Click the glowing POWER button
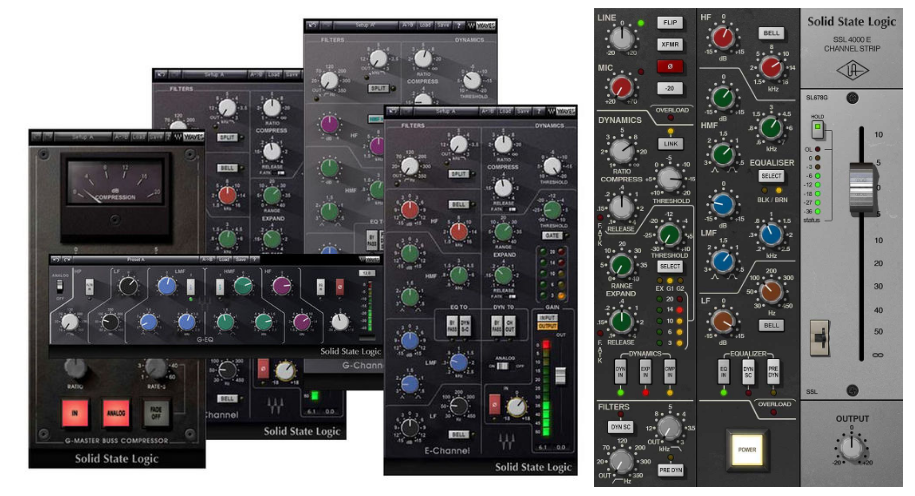 (747, 450)
